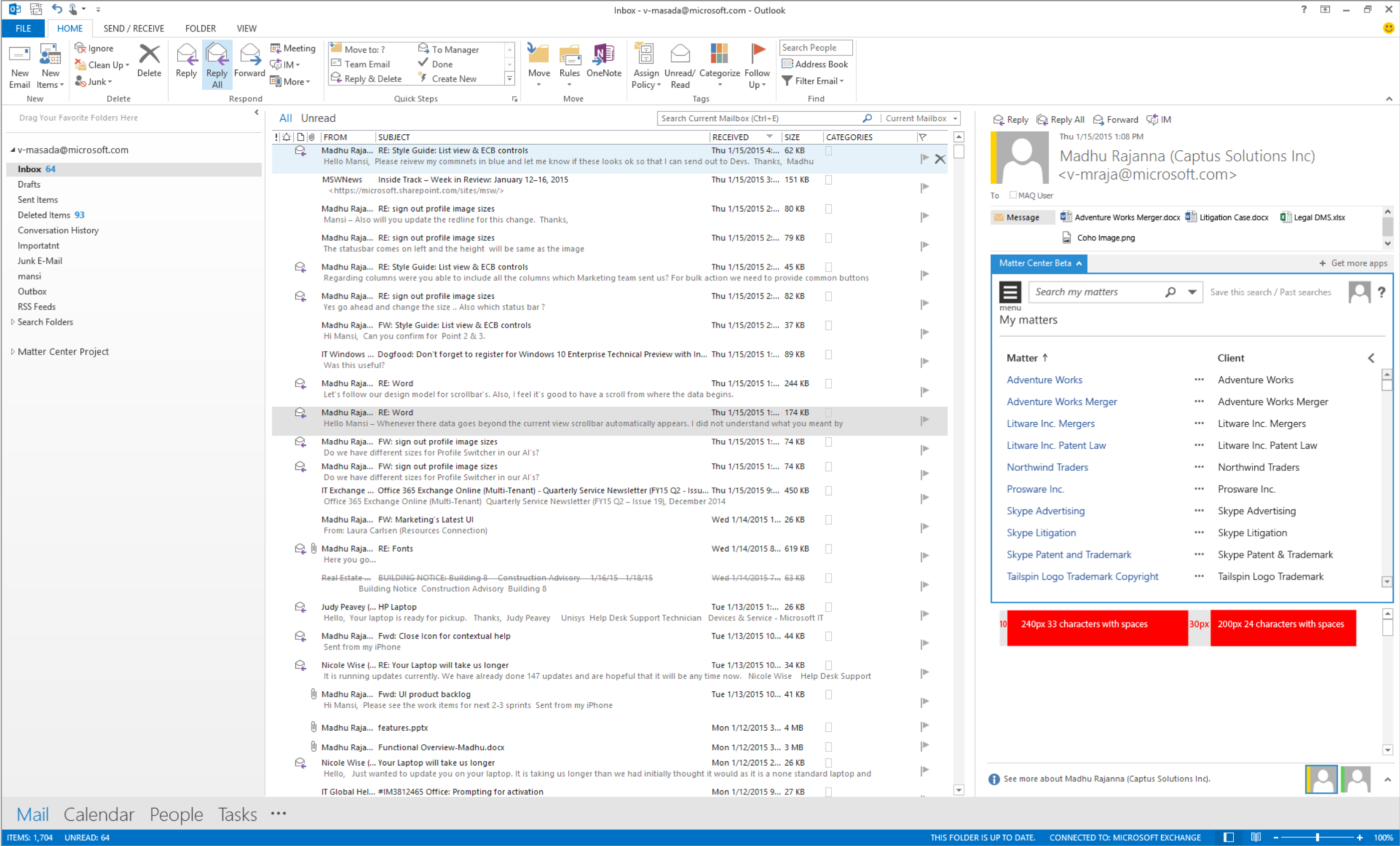
Task: Expand the Search Folders tree node
Action: (12, 321)
